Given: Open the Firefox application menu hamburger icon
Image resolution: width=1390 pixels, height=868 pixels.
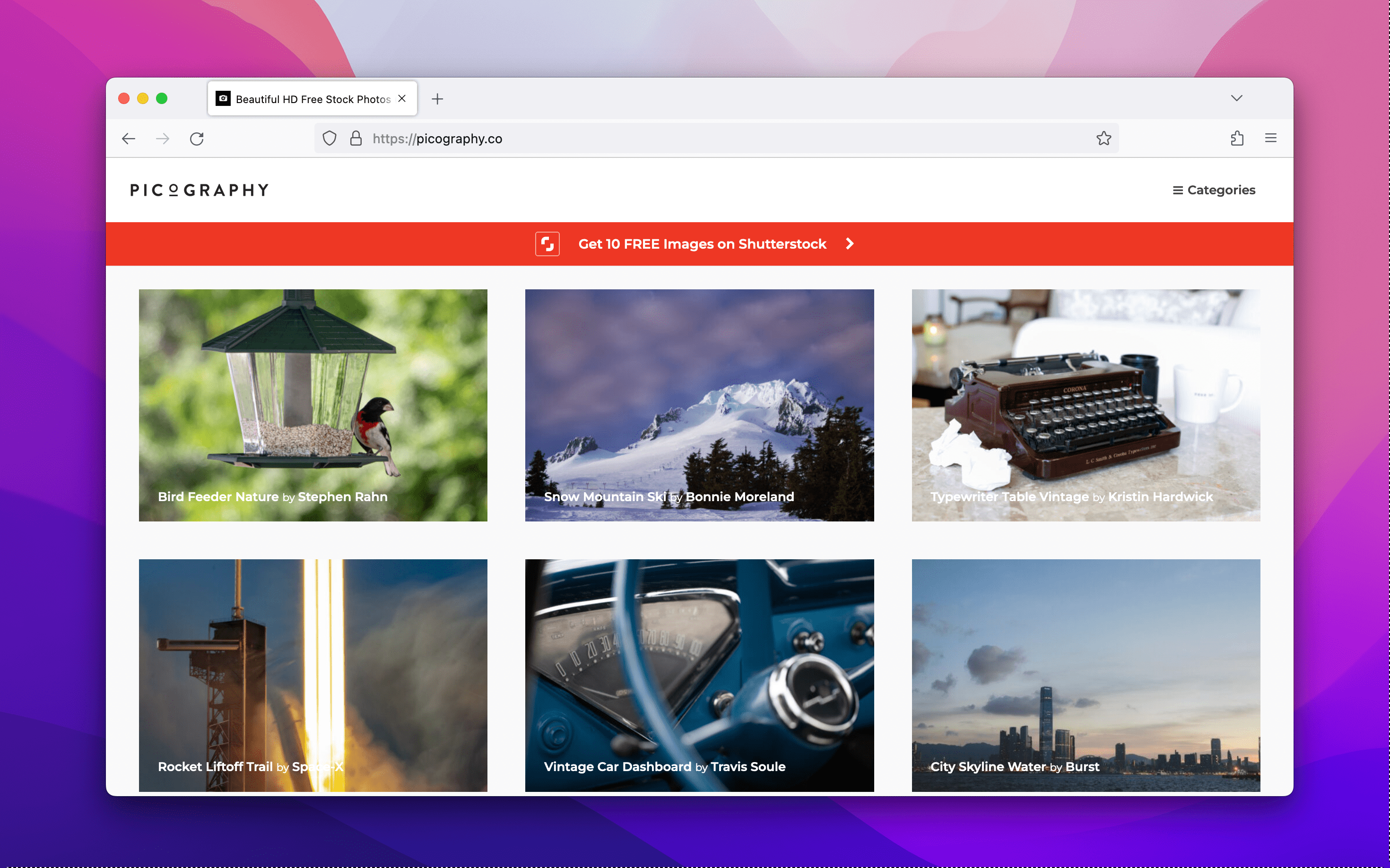Looking at the screenshot, I should 1270,139.
